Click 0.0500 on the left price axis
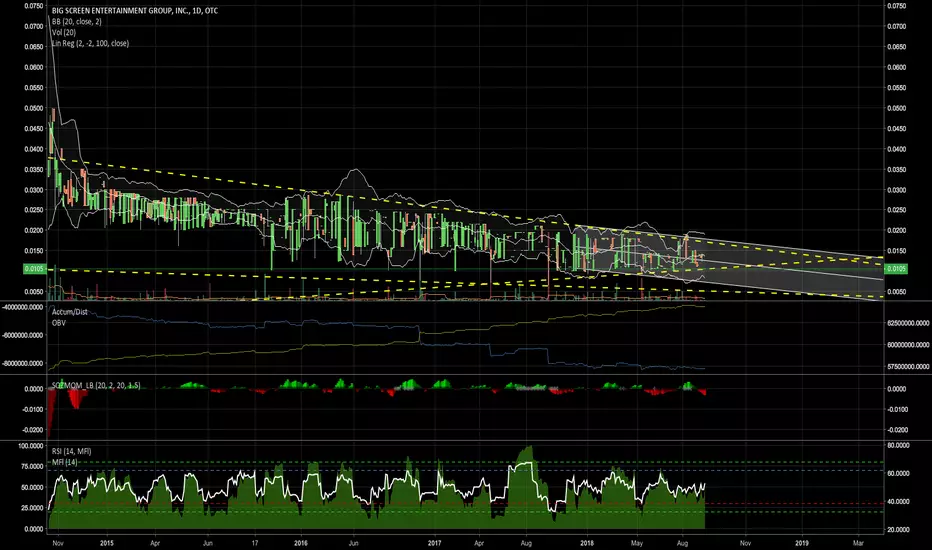 [x=34, y=108]
